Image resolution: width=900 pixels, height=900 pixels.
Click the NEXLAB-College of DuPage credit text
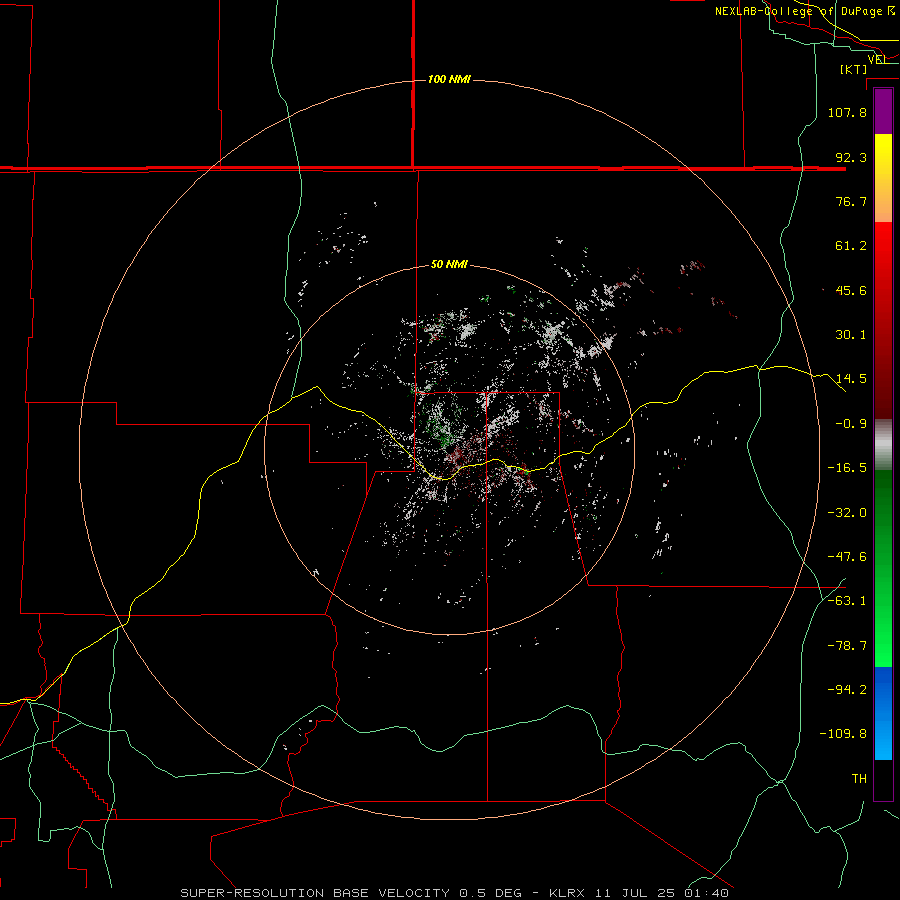tap(805, 11)
